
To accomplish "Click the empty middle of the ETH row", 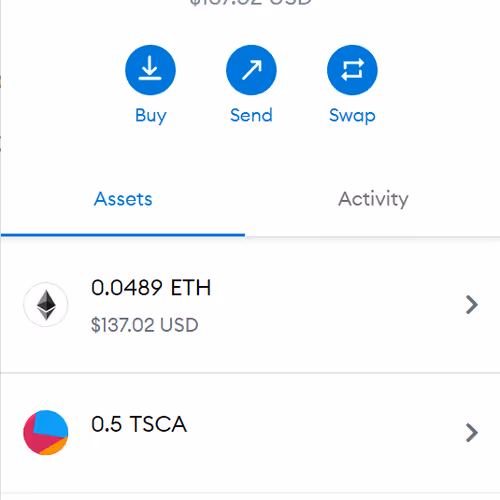I will pos(333,305).
